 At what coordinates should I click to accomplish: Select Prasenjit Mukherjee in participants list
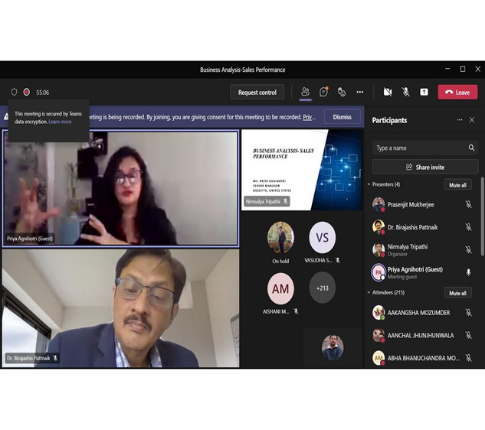pyautogui.click(x=423, y=204)
